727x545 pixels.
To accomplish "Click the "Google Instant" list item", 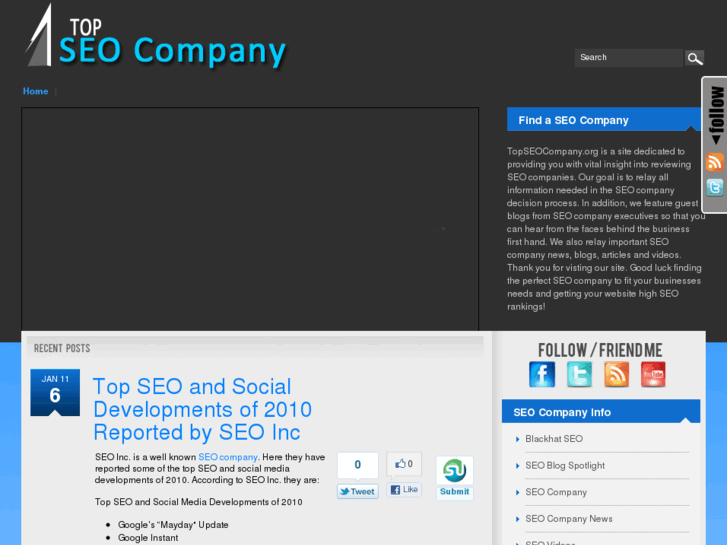I will pyautogui.click(x=148, y=538).
